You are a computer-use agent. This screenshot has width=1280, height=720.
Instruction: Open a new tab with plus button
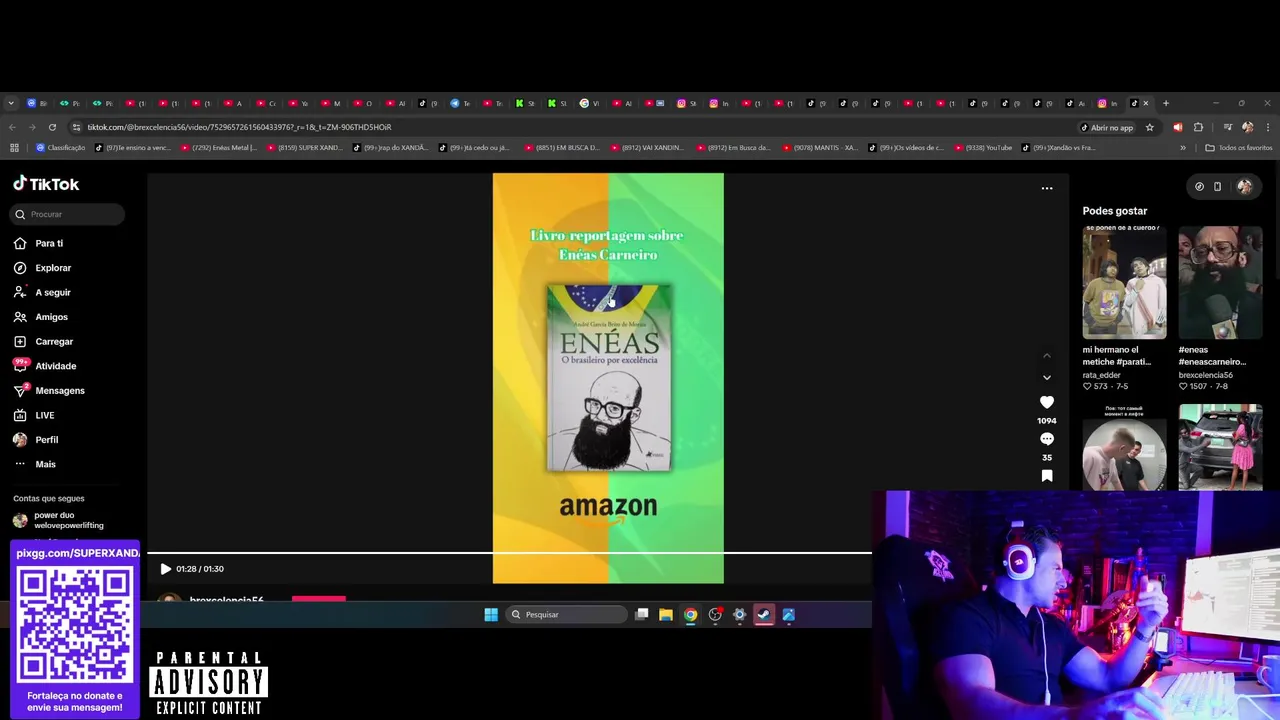1165,103
